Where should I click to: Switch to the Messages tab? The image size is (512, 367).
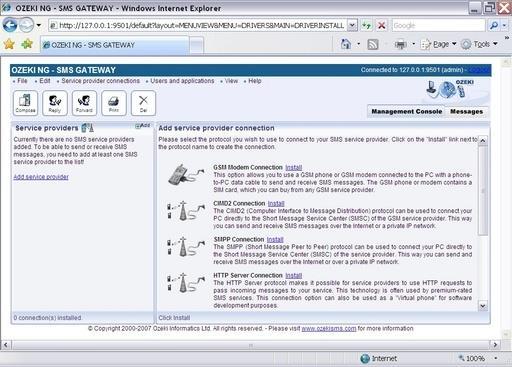click(466, 111)
